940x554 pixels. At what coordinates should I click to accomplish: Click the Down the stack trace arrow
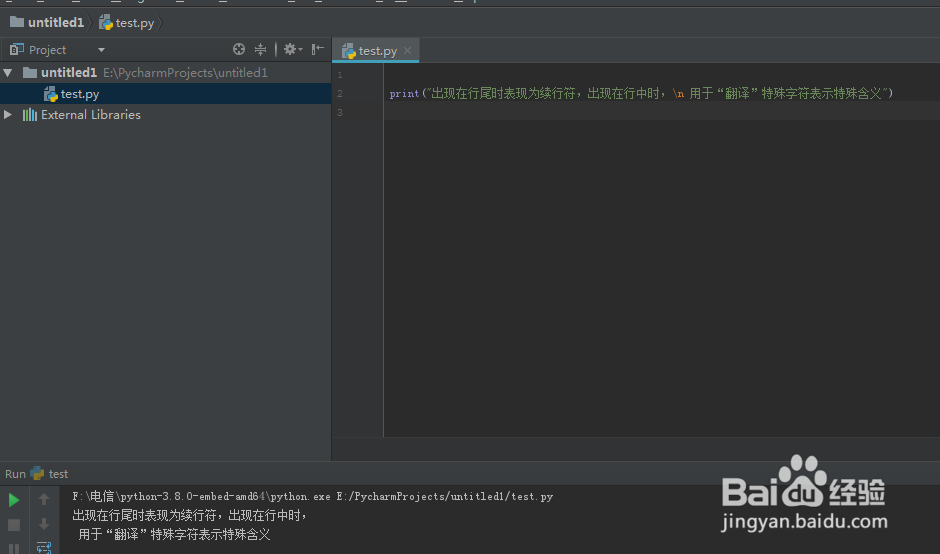pos(44,525)
